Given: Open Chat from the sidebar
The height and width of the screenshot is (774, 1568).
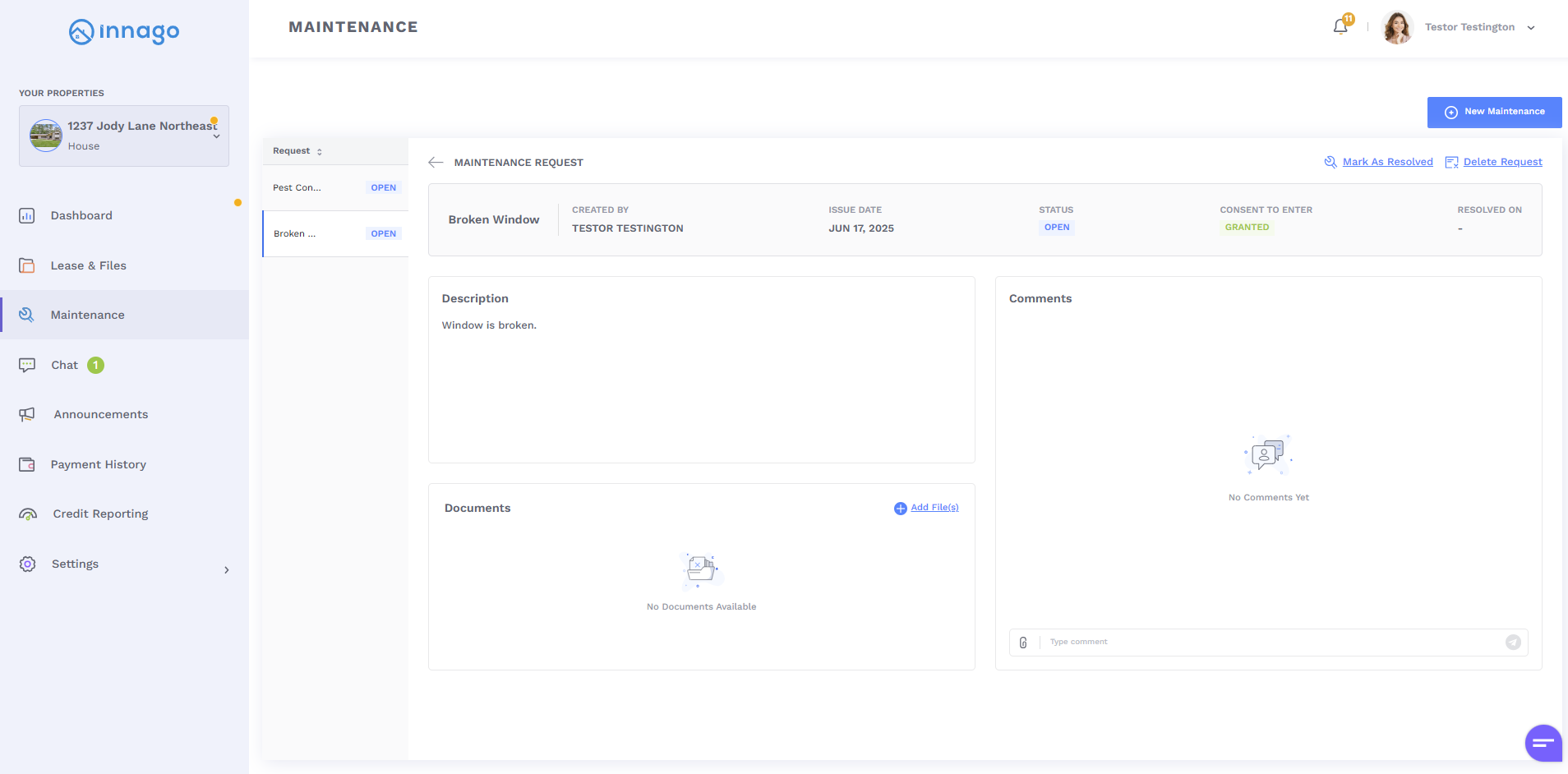Looking at the screenshot, I should pyautogui.click(x=64, y=365).
